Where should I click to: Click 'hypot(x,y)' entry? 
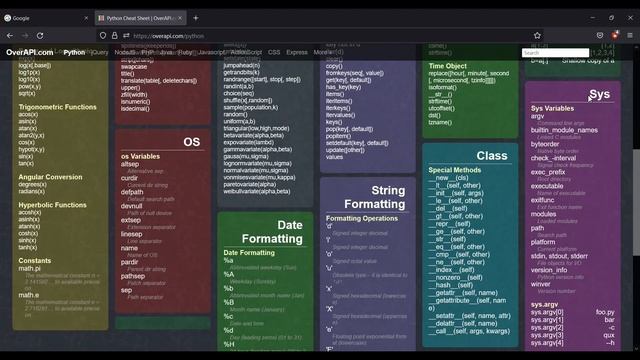coord(31,149)
